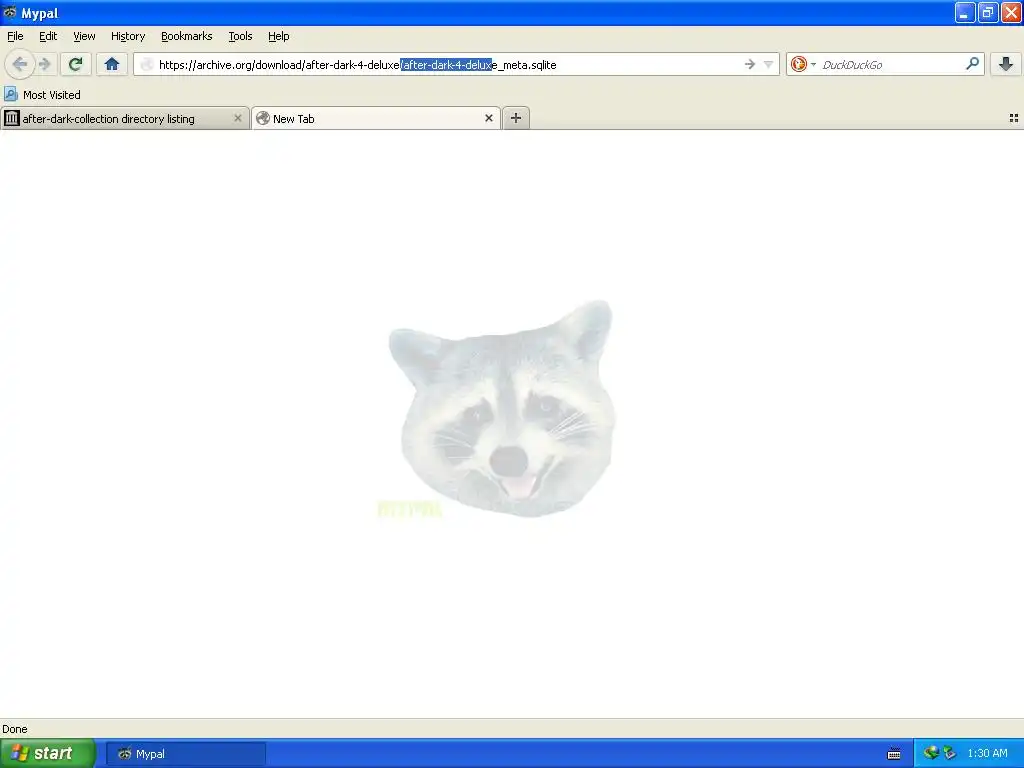Open the Bookmarks menu

point(186,36)
